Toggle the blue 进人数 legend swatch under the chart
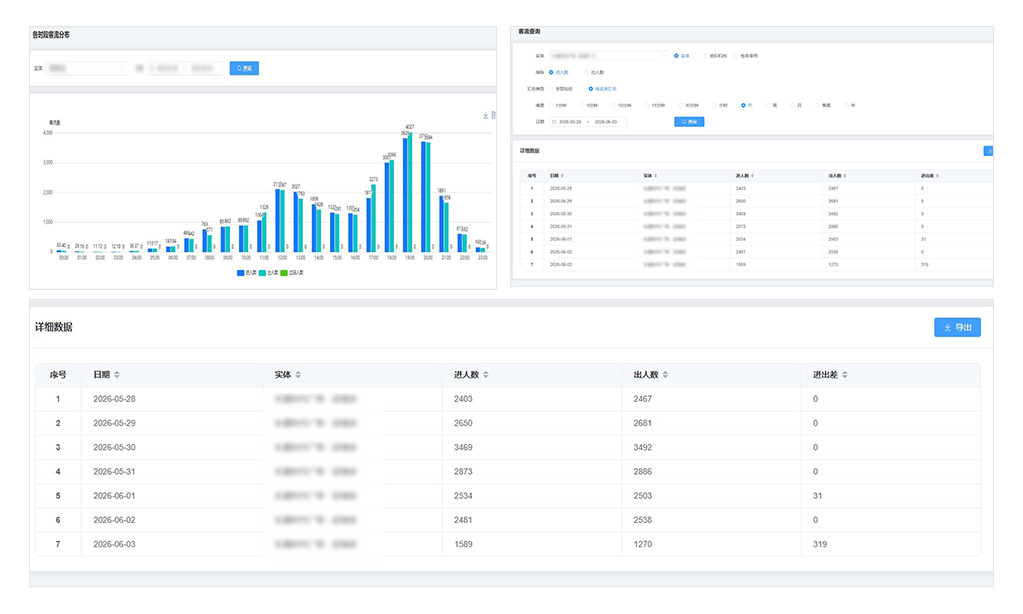Viewport: 1023px width, 614px height. [x=241, y=273]
